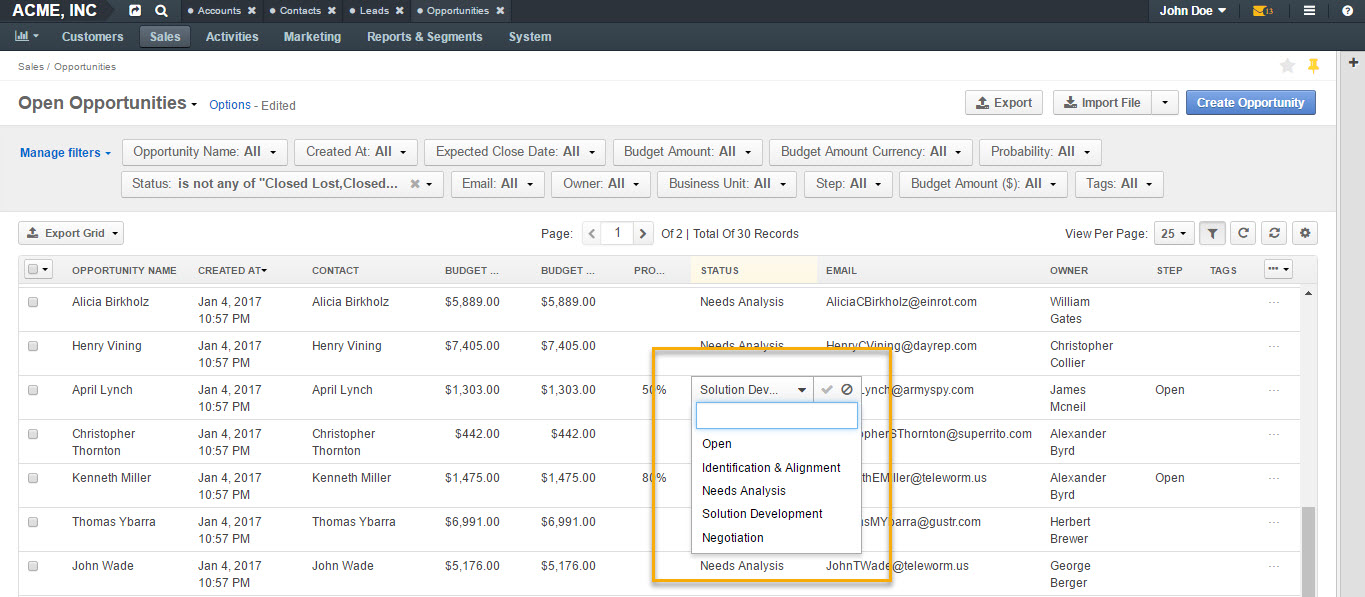Open the dashboards chart icon menu
1365x597 pixels.
[27, 36]
